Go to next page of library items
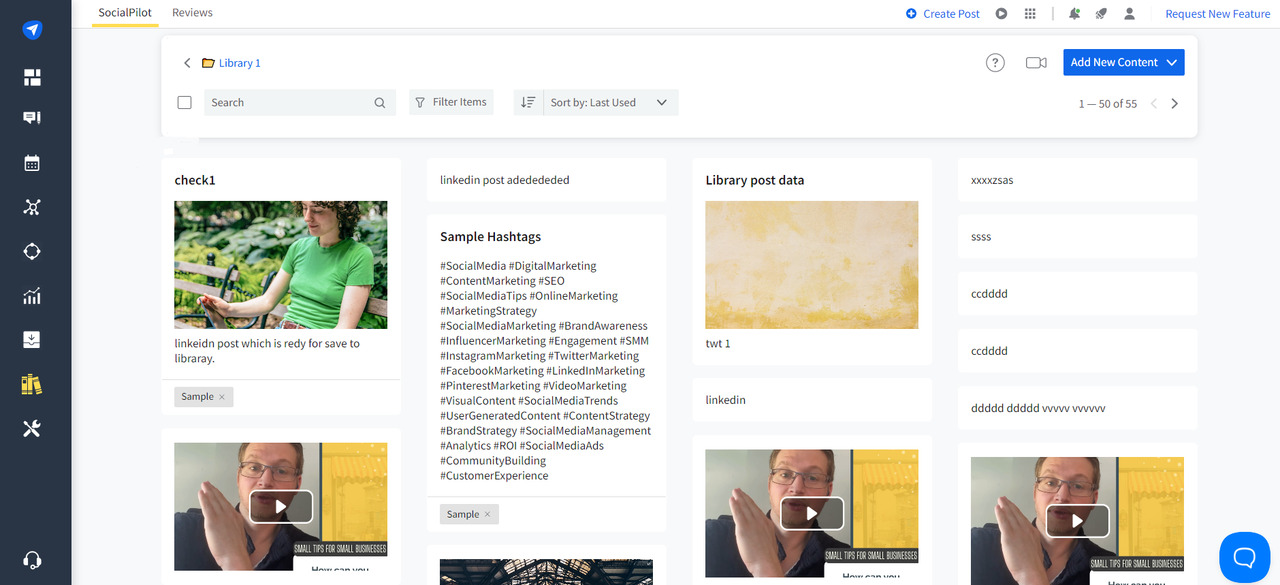 (x=1175, y=104)
